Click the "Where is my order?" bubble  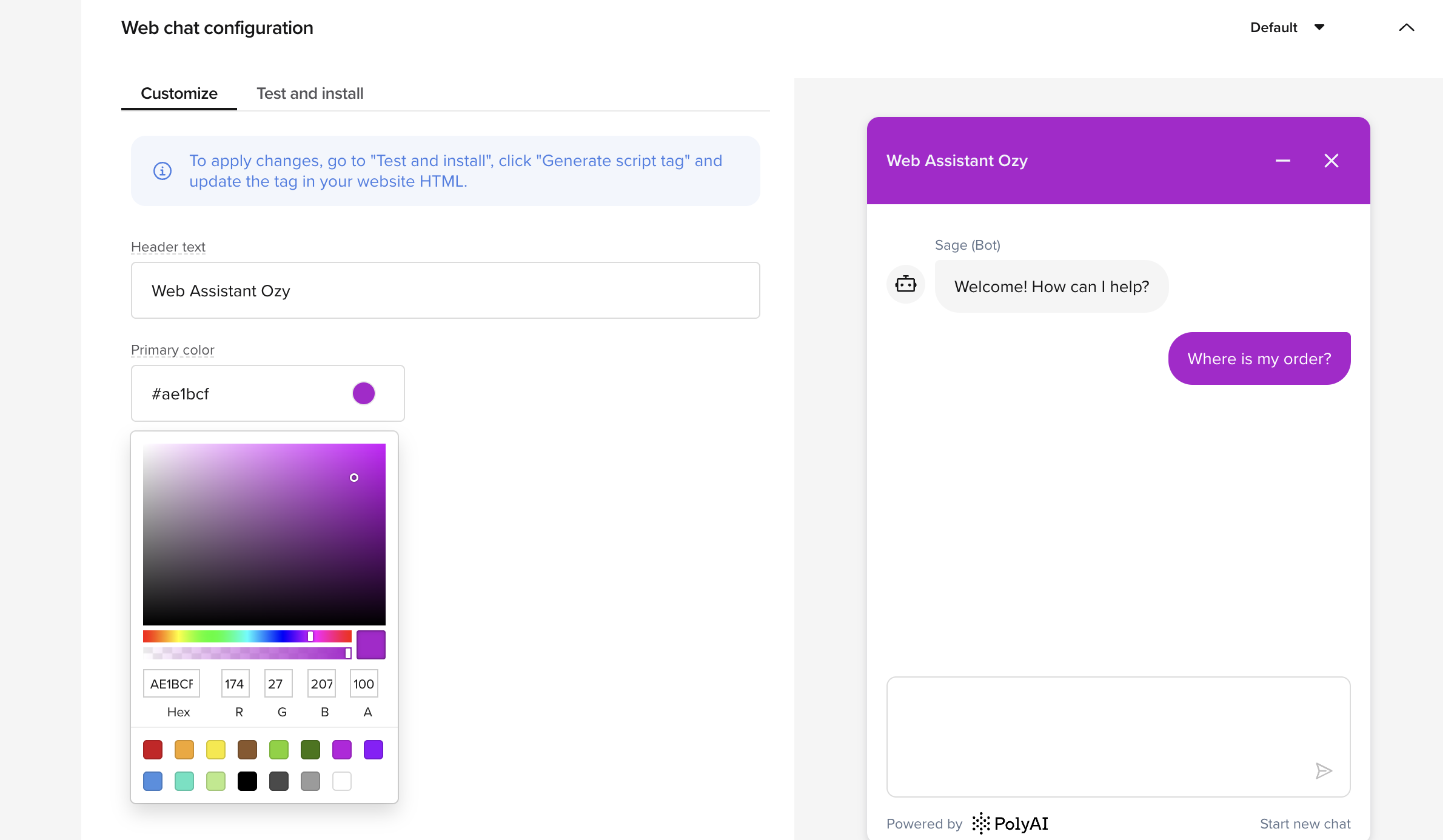click(x=1259, y=358)
